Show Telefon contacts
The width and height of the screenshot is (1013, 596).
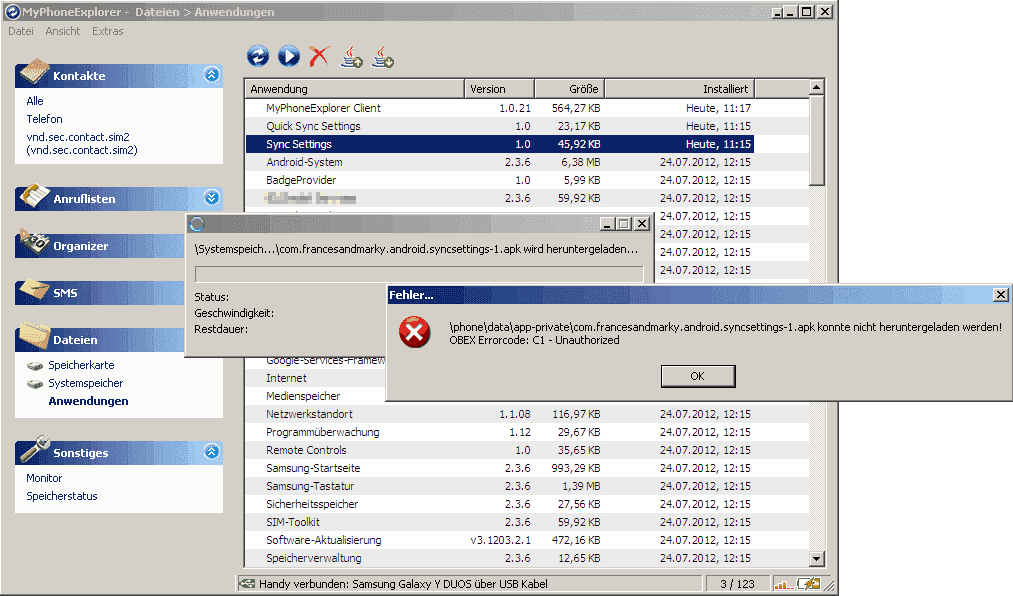pos(45,119)
